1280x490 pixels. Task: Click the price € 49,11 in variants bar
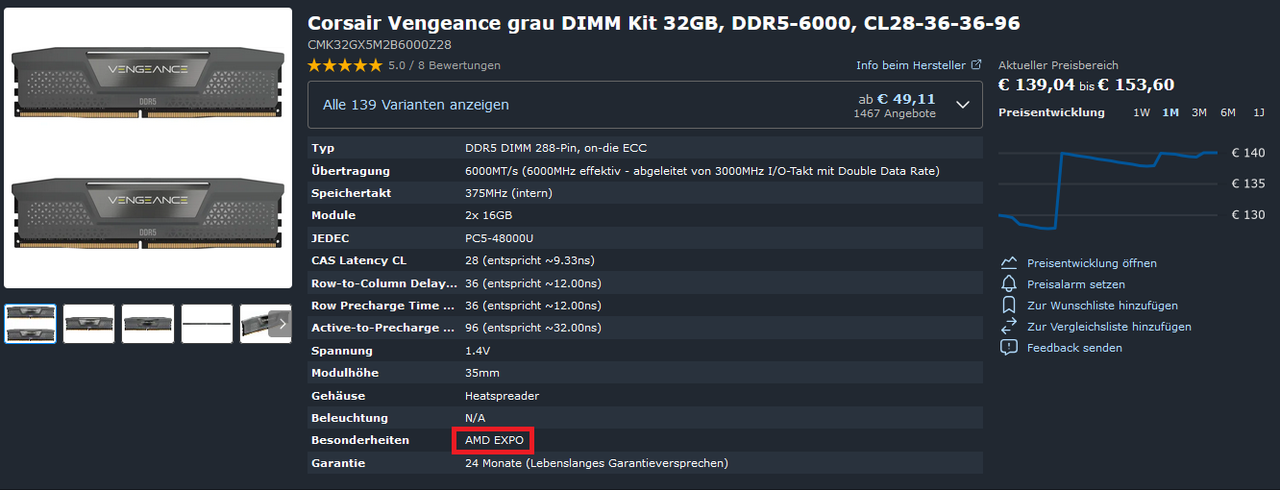(x=906, y=99)
